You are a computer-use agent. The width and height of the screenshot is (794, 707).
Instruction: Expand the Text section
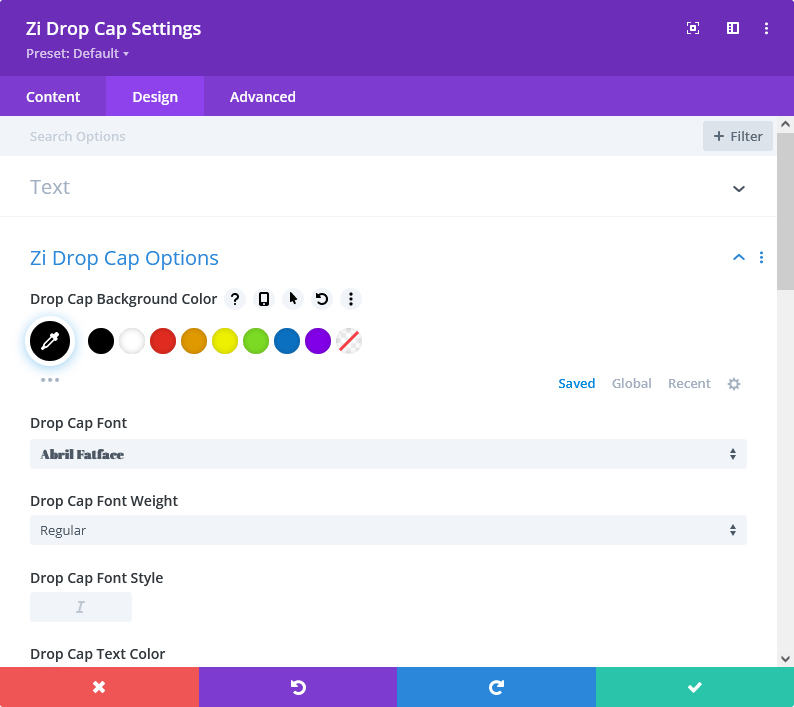pyautogui.click(x=739, y=189)
